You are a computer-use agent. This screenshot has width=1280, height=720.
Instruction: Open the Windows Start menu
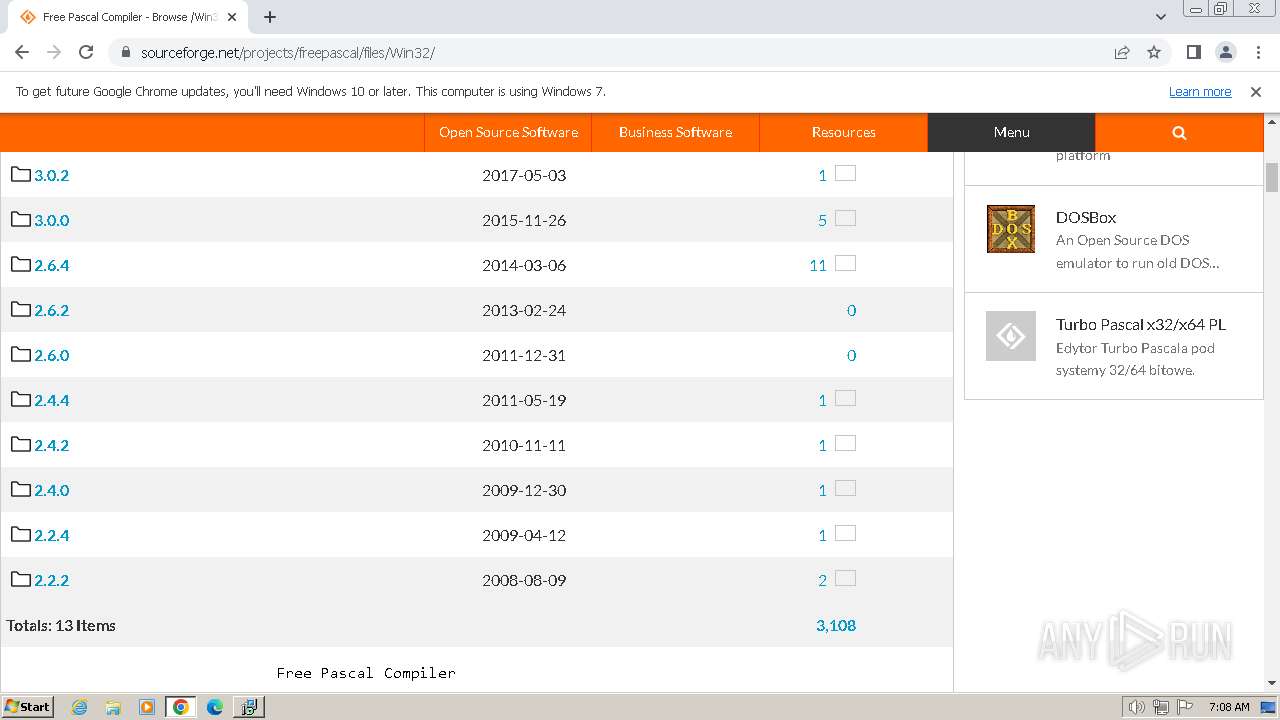[28, 706]
